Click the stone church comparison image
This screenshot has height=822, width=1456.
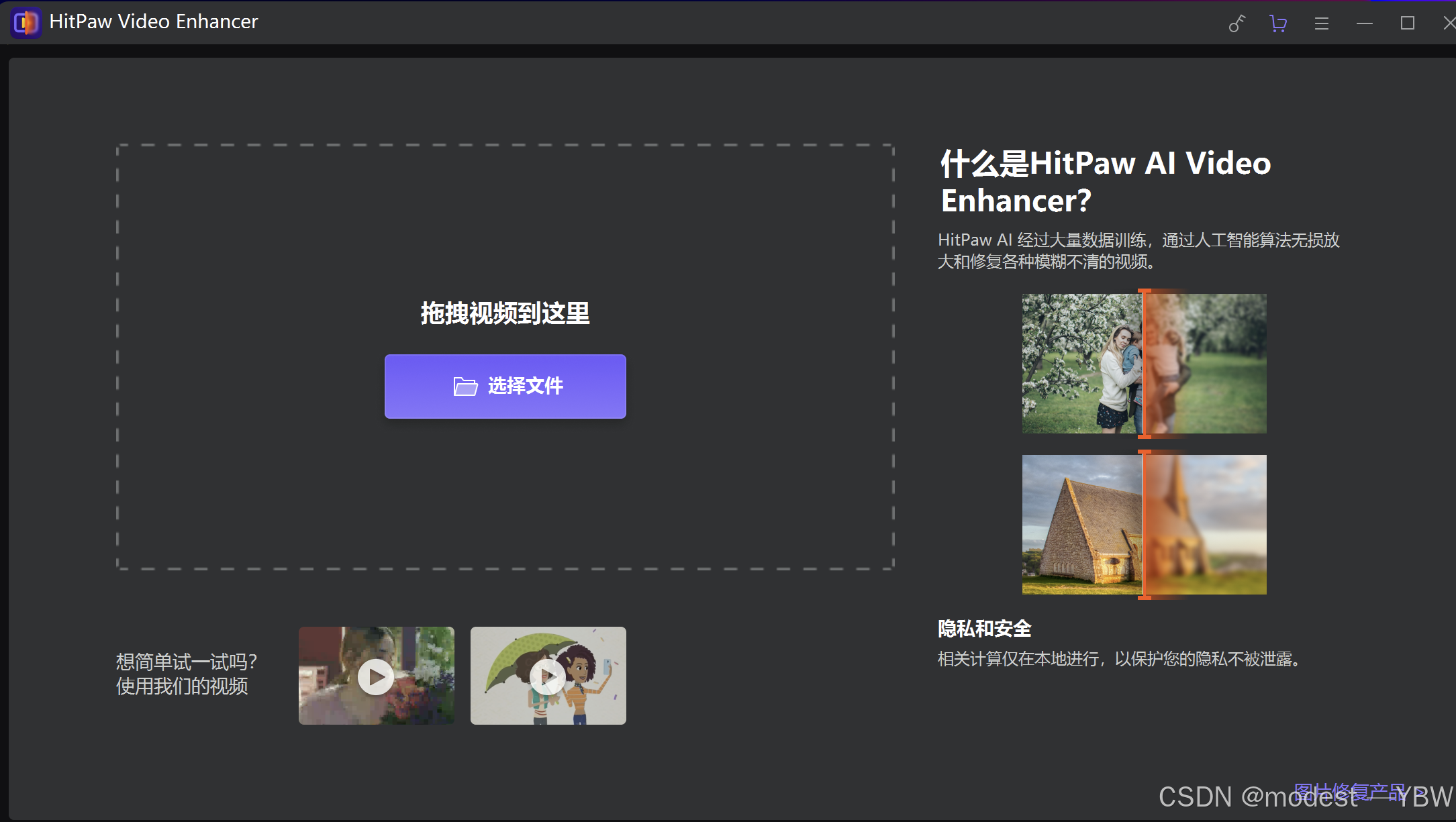(1081, 524)
